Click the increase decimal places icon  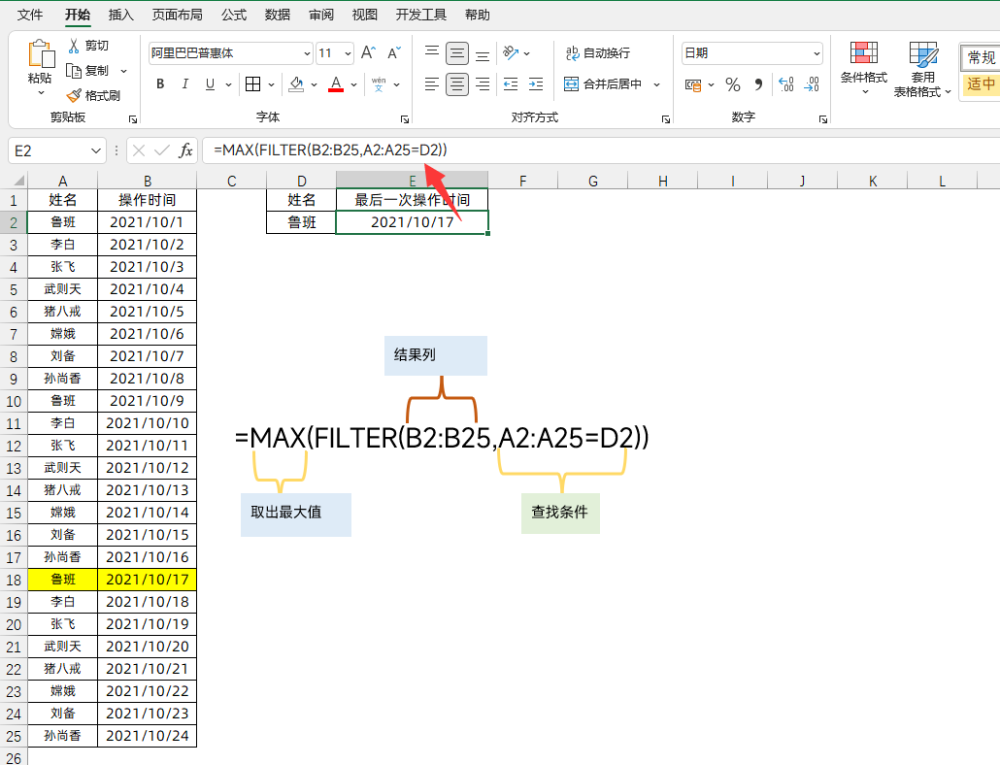786,84
